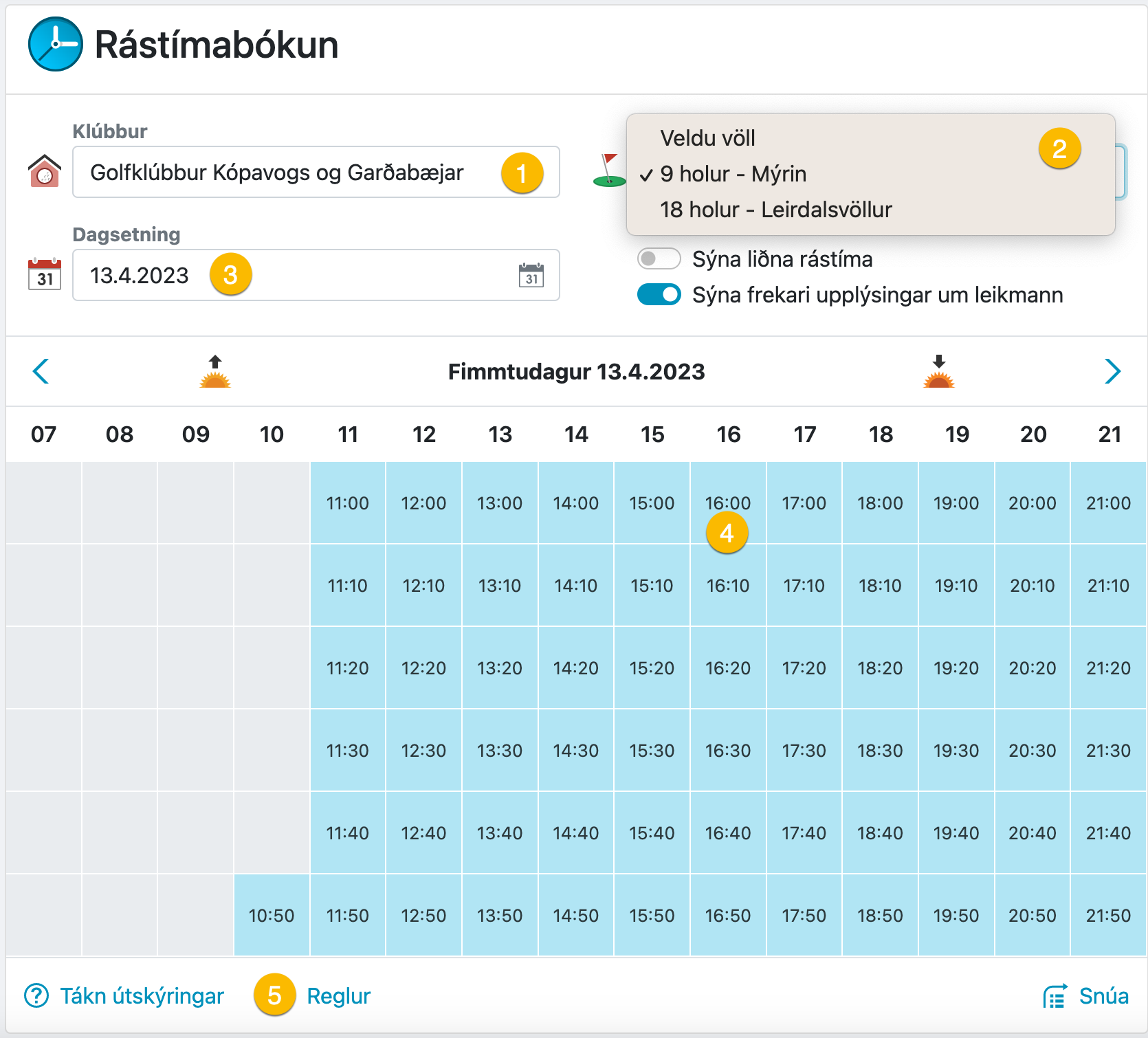Click the date field showing 13.4.2023
Viewport: 1148px width, 1038px height.
coord(316,275)
